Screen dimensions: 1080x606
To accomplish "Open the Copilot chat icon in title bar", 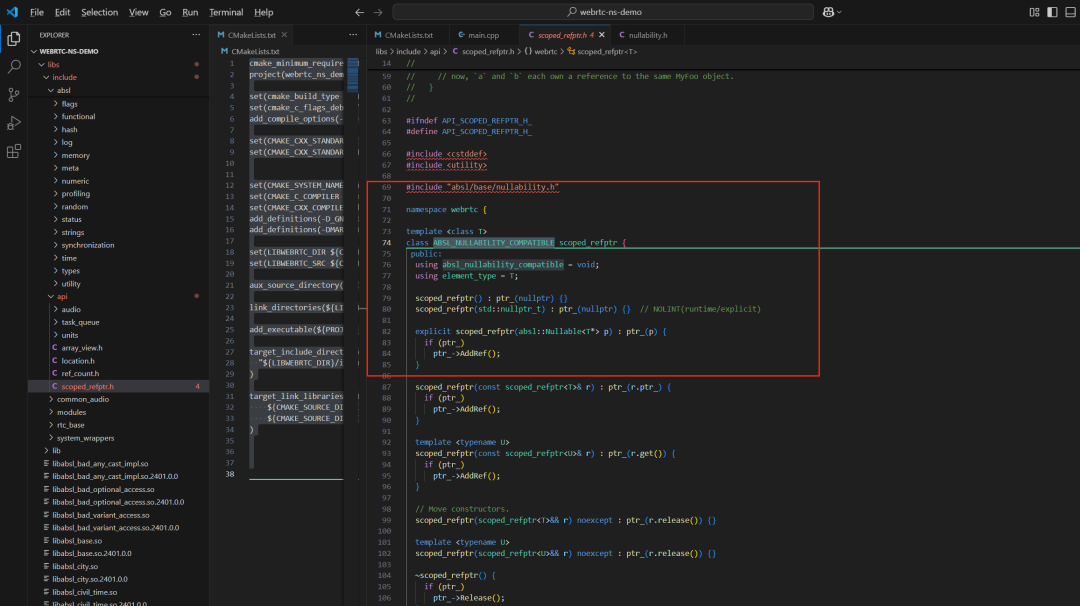I will (829, 12).
